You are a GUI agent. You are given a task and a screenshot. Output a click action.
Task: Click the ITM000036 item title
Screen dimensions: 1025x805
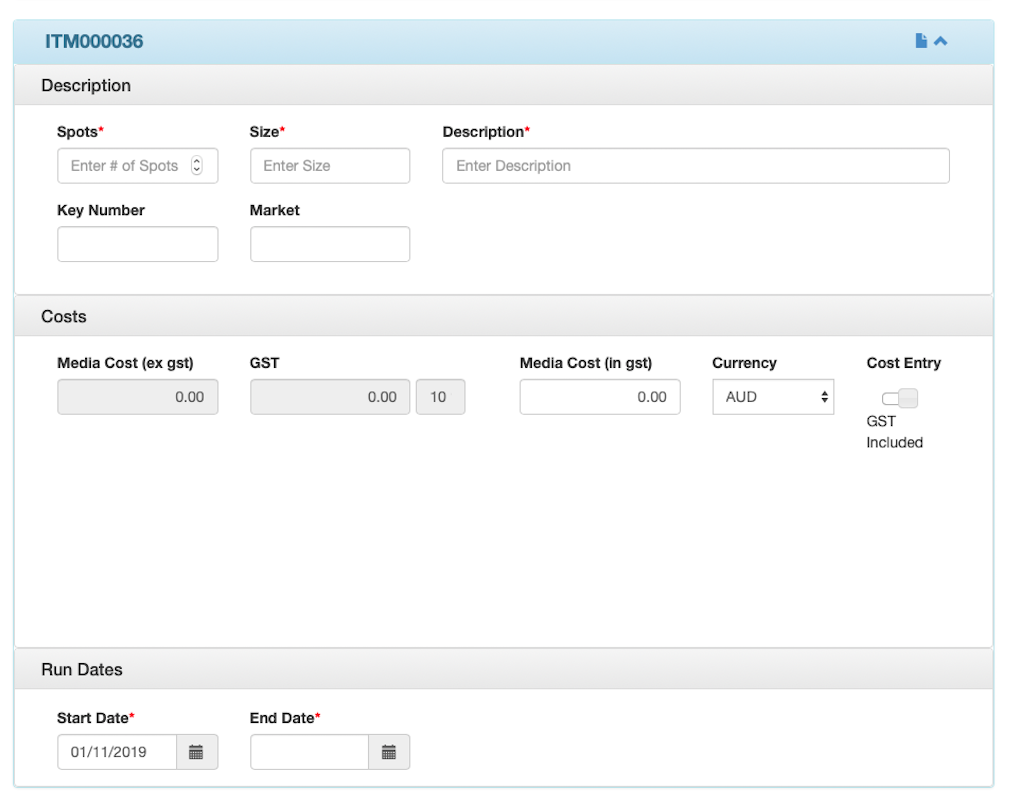coord(94,41)
